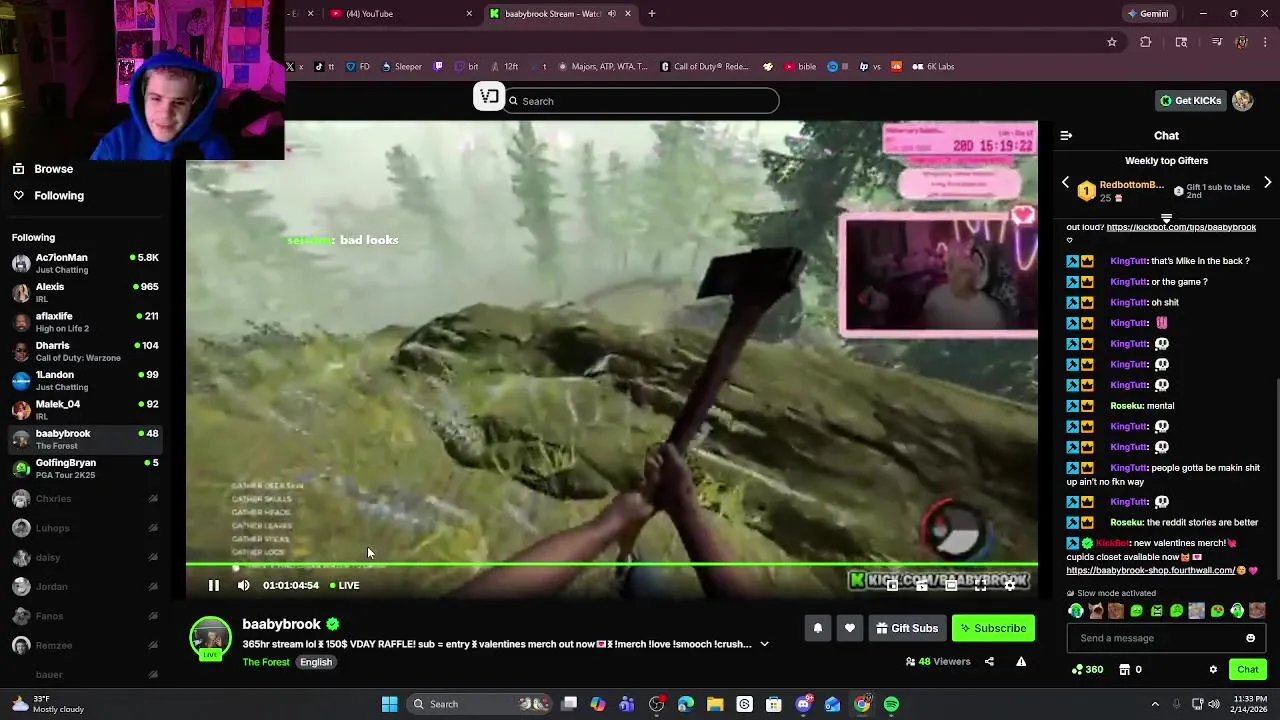
Task: Open channel shop storefront icon
Action: 1124,669
